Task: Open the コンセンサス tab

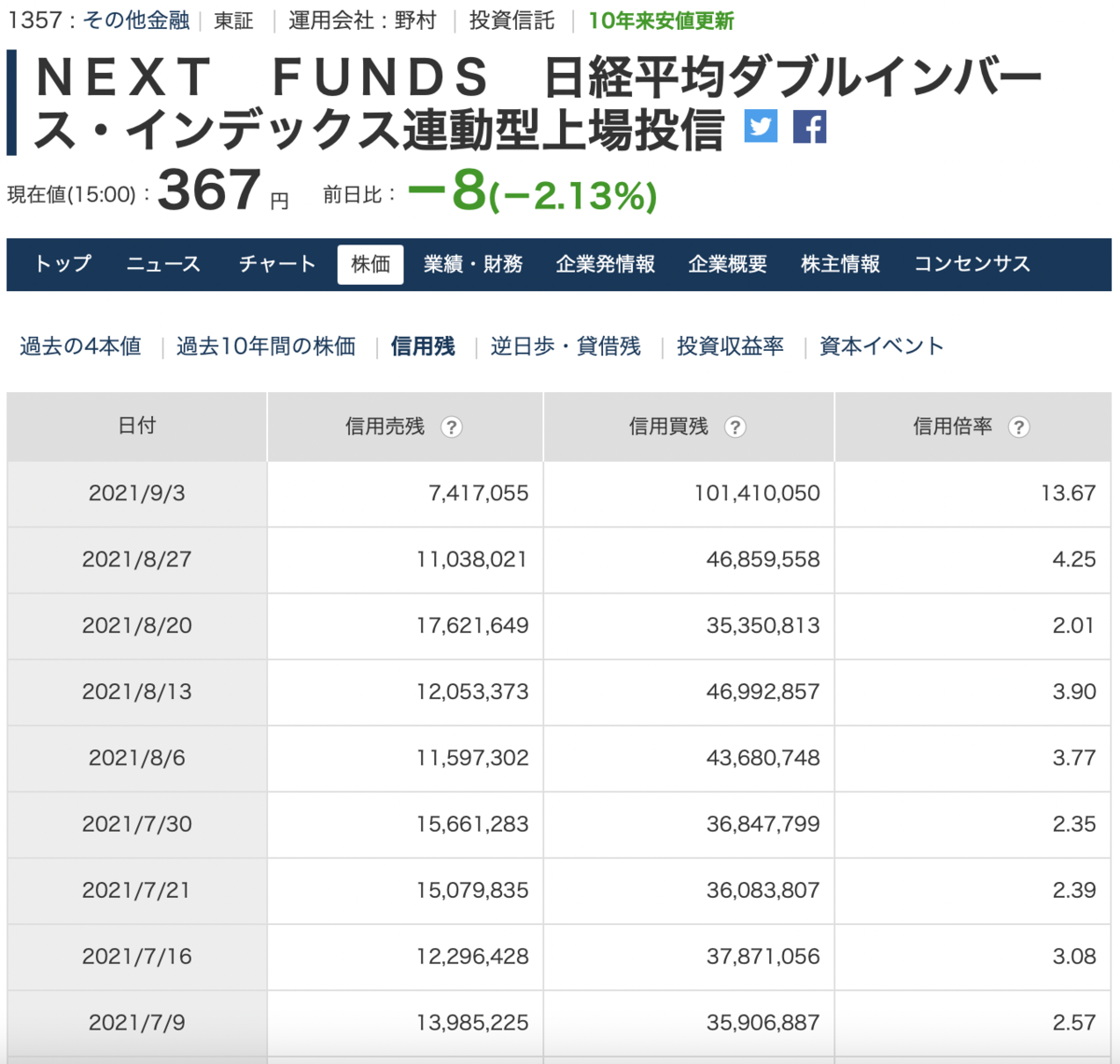Action: pyautogui.click(x=972, y=264)
